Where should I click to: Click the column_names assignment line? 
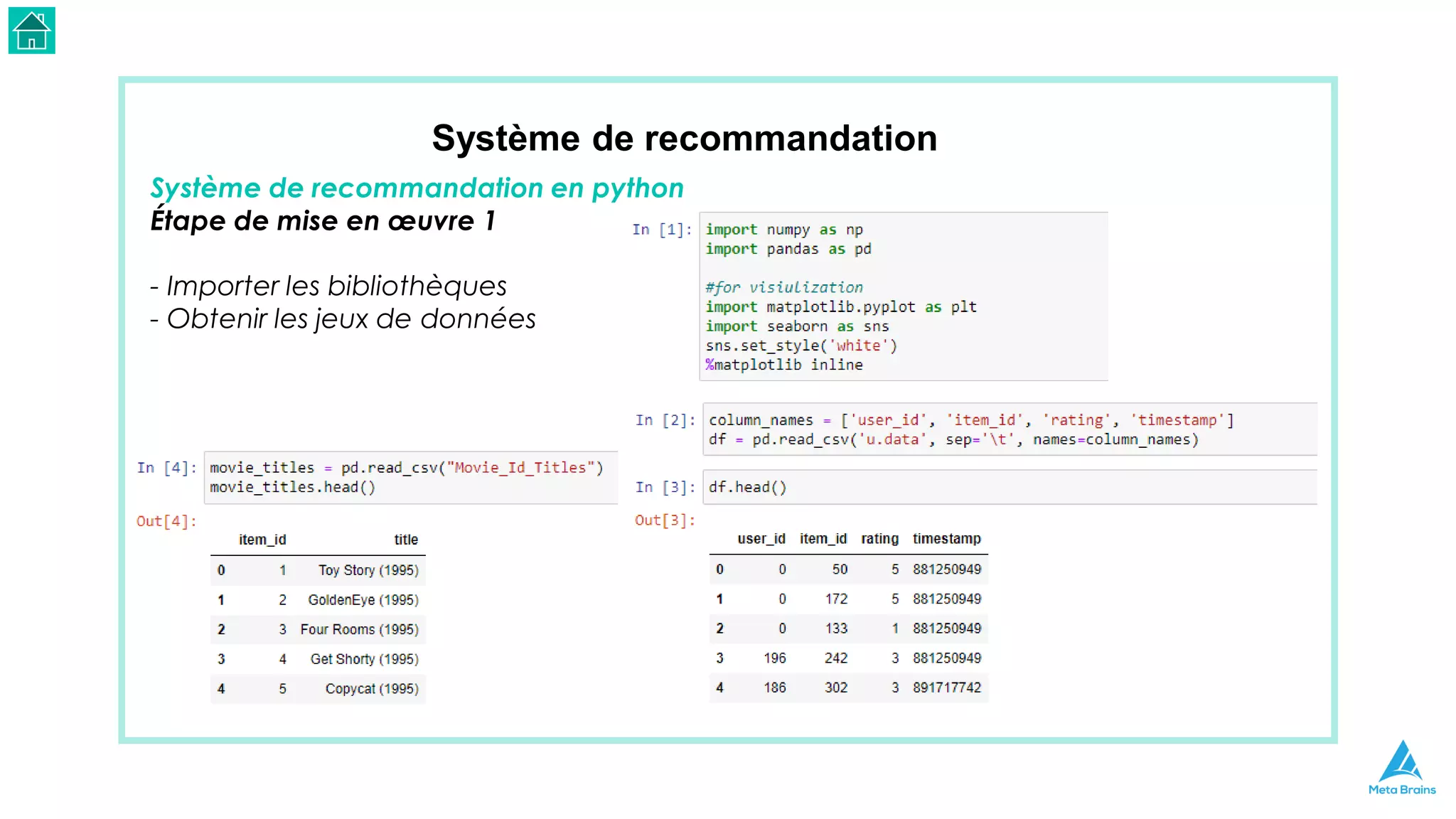971,420
